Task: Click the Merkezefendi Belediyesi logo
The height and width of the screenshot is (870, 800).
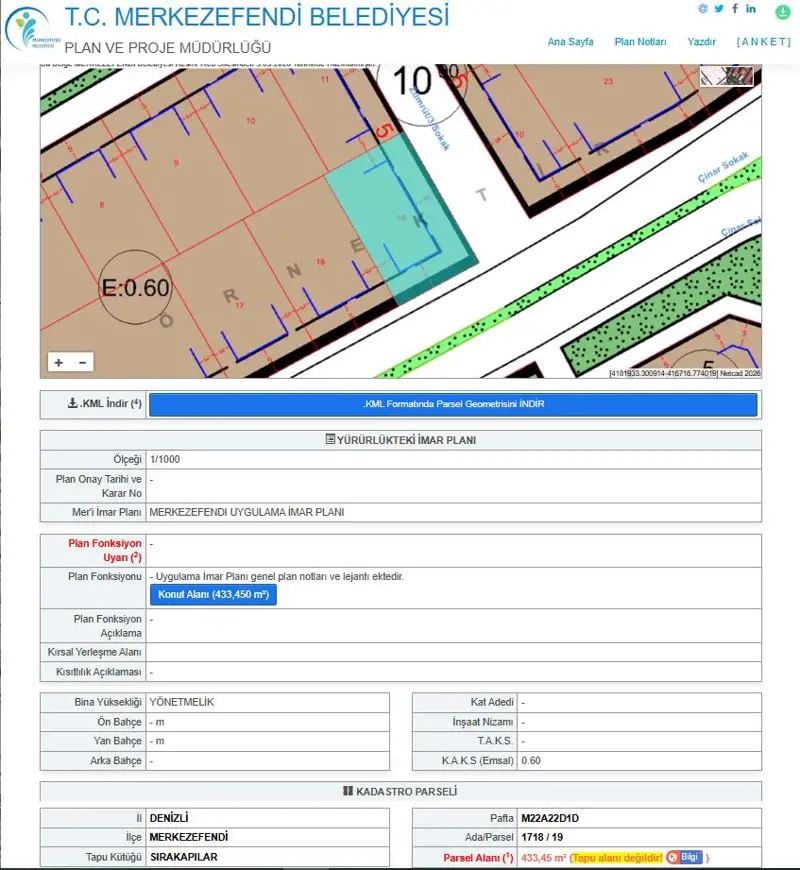Action: click(x=31, y=28)
